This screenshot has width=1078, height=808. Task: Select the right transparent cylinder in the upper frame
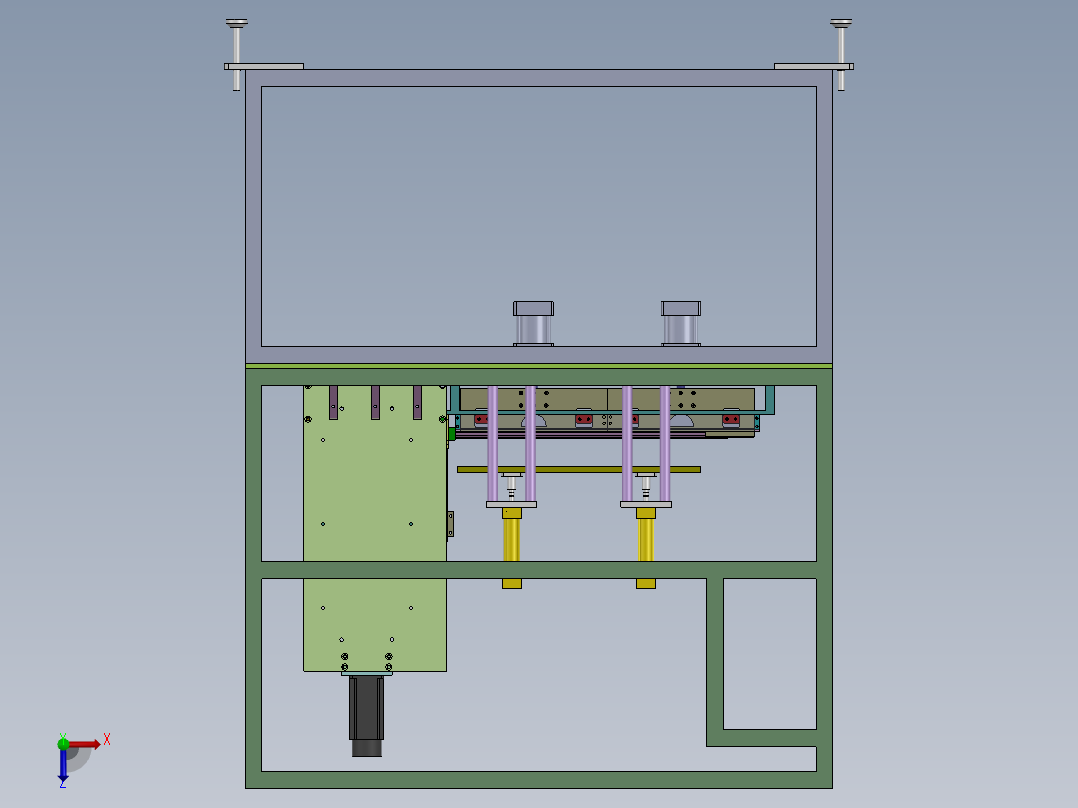click(681, 323)
